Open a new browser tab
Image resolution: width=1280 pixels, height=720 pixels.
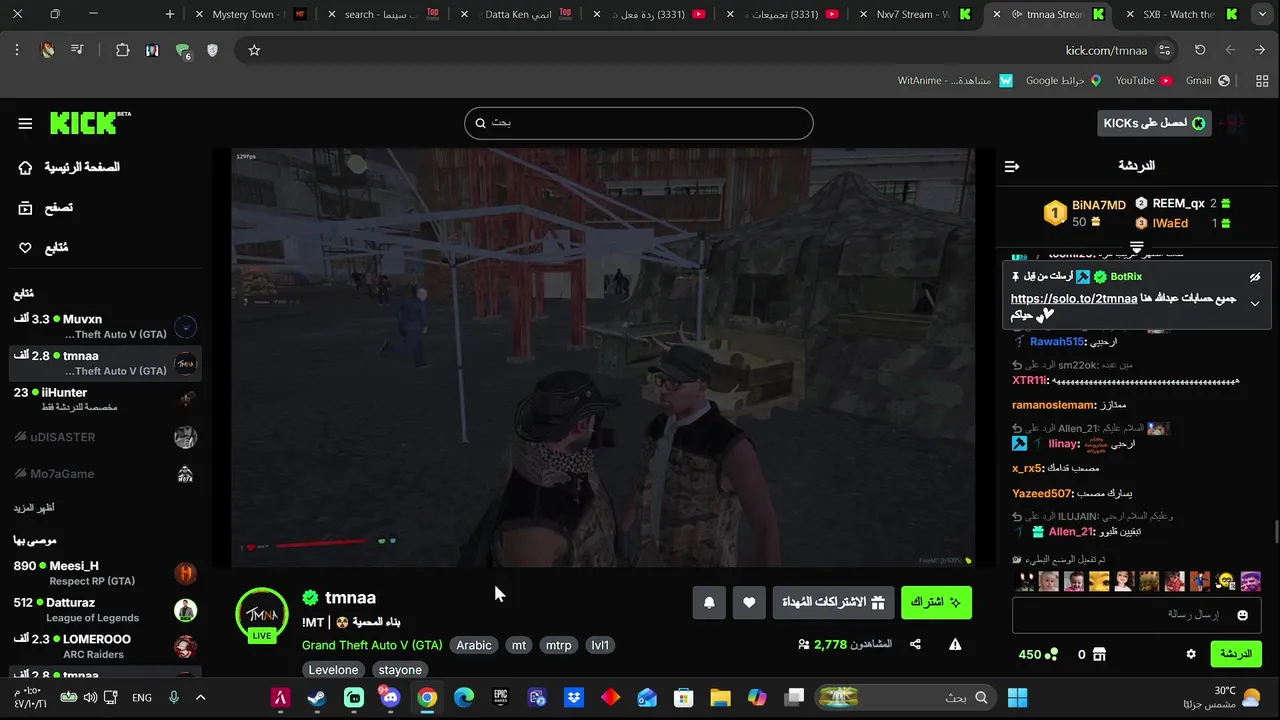(x=170, y=14)
